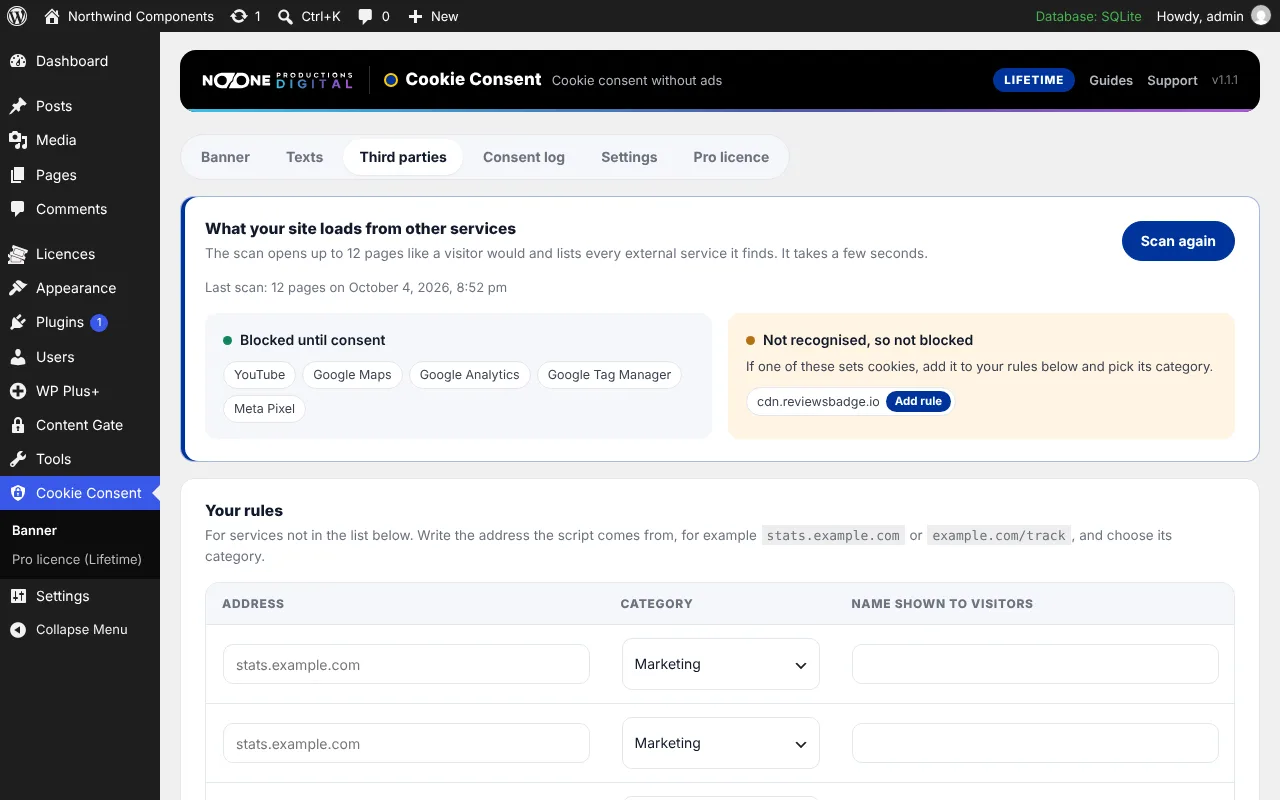Click the Google Tag Manager service chip
Screen dimensions: 1280x800
coord(609,375)
